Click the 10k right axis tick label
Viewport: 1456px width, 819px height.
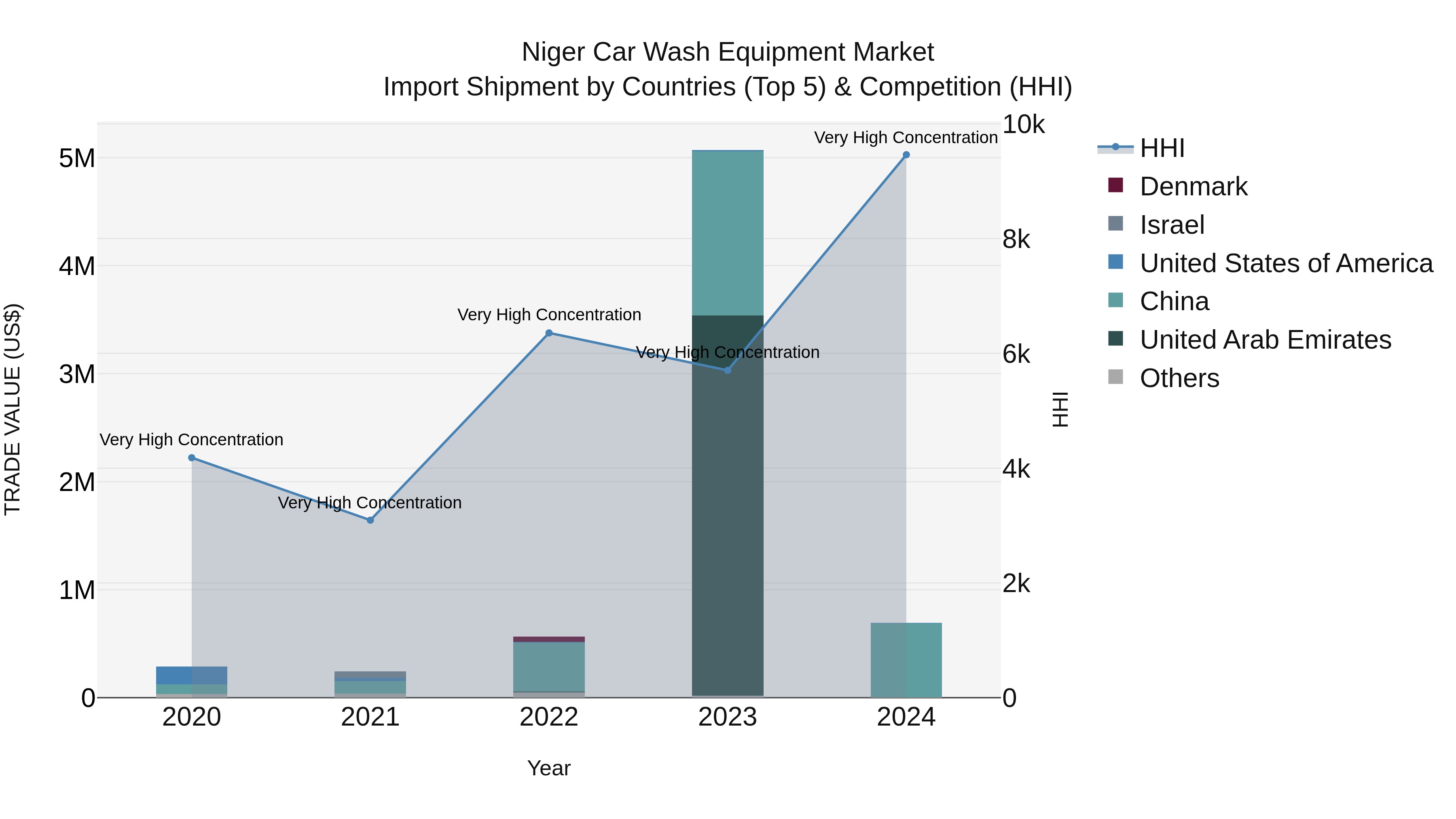tap(1024, 124)
